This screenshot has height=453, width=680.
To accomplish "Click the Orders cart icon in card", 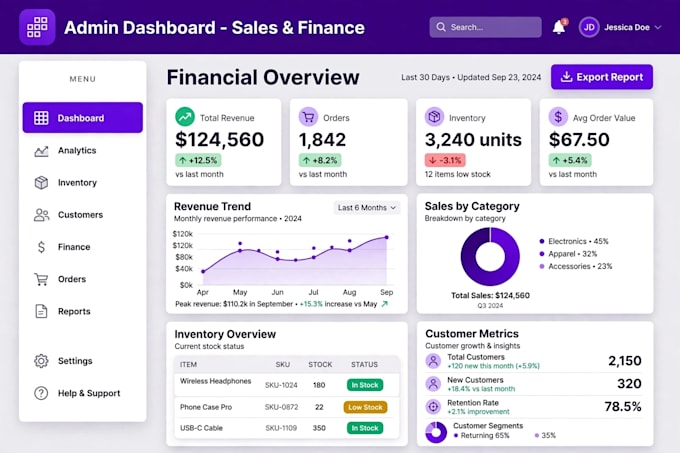I will click(x=308, y=117).
